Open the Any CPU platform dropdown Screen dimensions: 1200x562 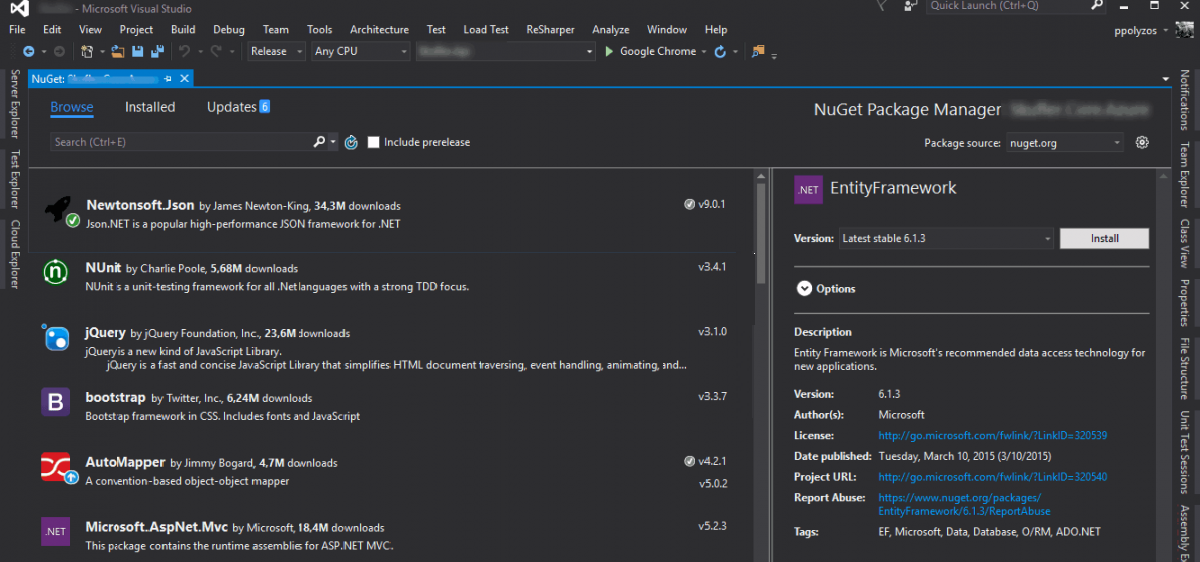[x=359, y=51]
